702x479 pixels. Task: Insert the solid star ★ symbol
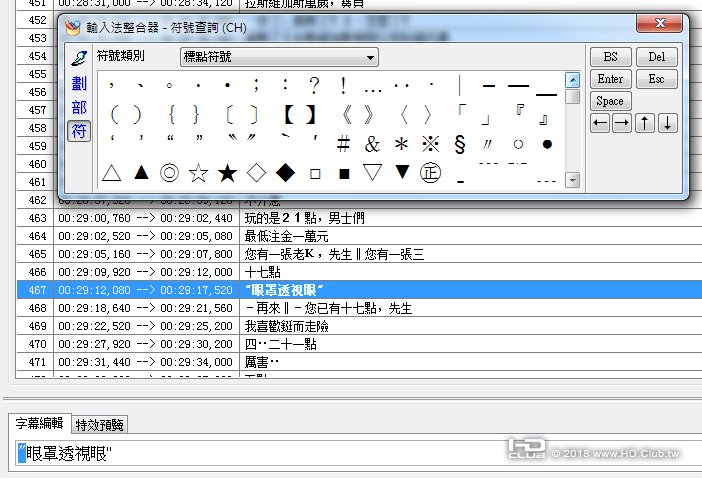227,173
